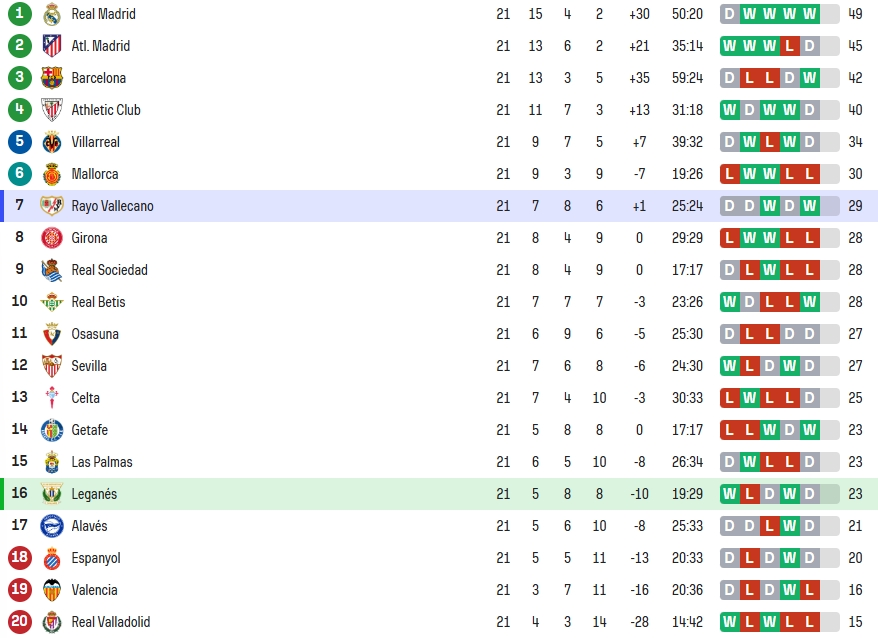This screenshot has height=638, width=878.
Task: Click the Alavés blue crest icon
Action: [52, 526]
